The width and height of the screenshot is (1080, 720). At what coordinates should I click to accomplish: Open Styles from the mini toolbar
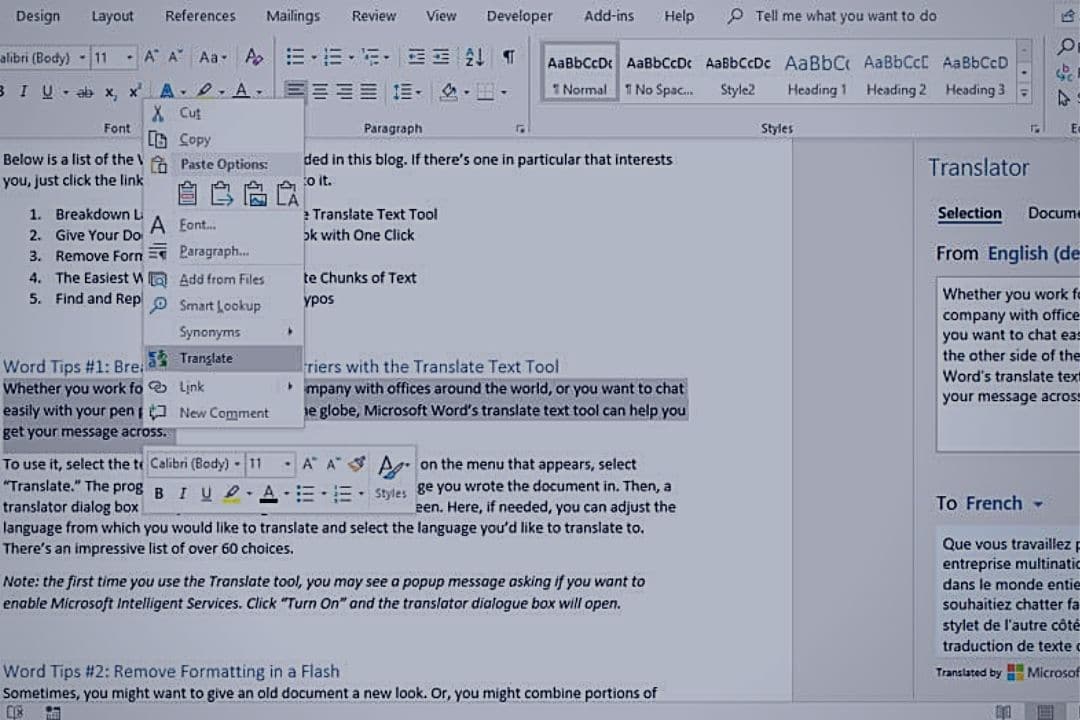[x=391, y=477]
